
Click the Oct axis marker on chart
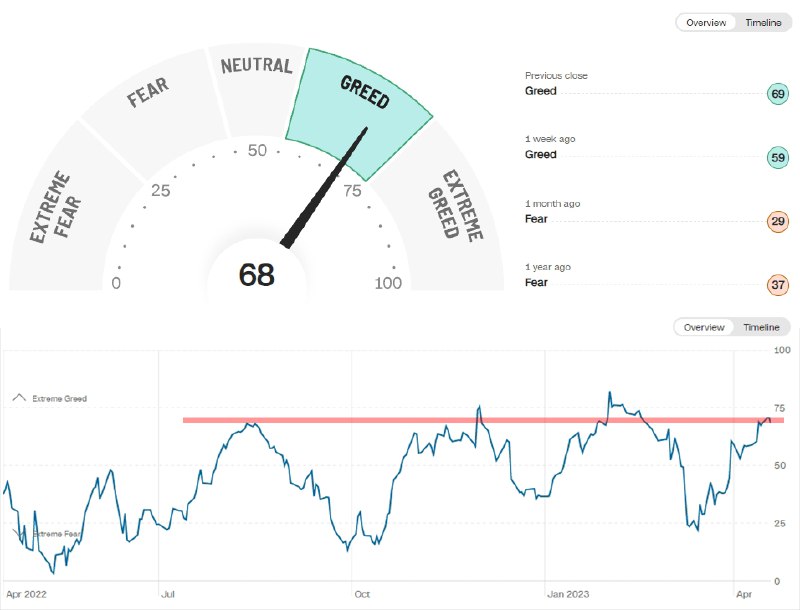(x=362, y=594)
